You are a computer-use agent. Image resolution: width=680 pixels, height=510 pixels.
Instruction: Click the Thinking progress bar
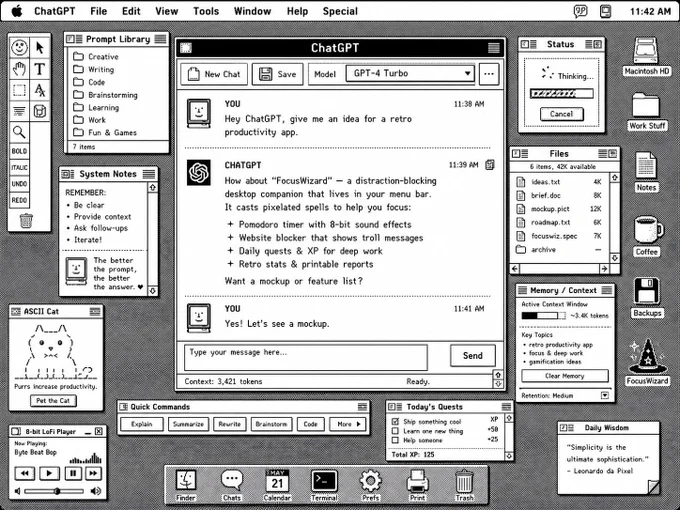tap(562, 93)
